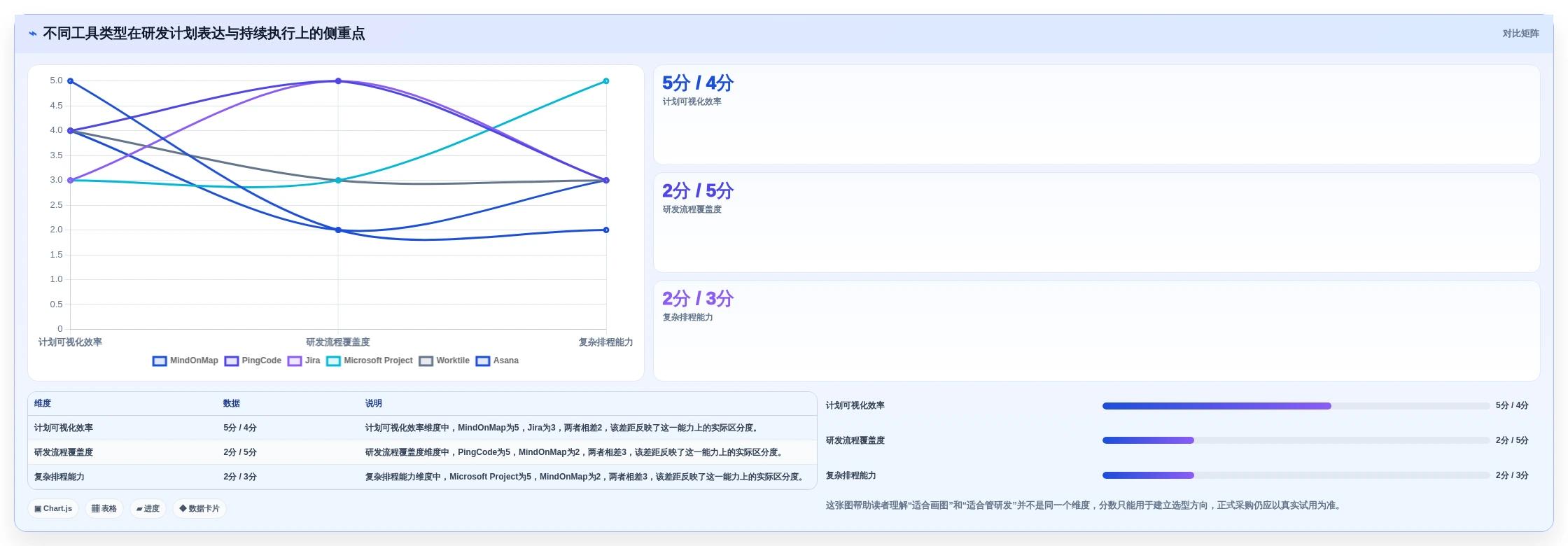Select the 2分 / 5分 data card
This screenshot has height=546, width=1568.
click(x=1096, y=223)
